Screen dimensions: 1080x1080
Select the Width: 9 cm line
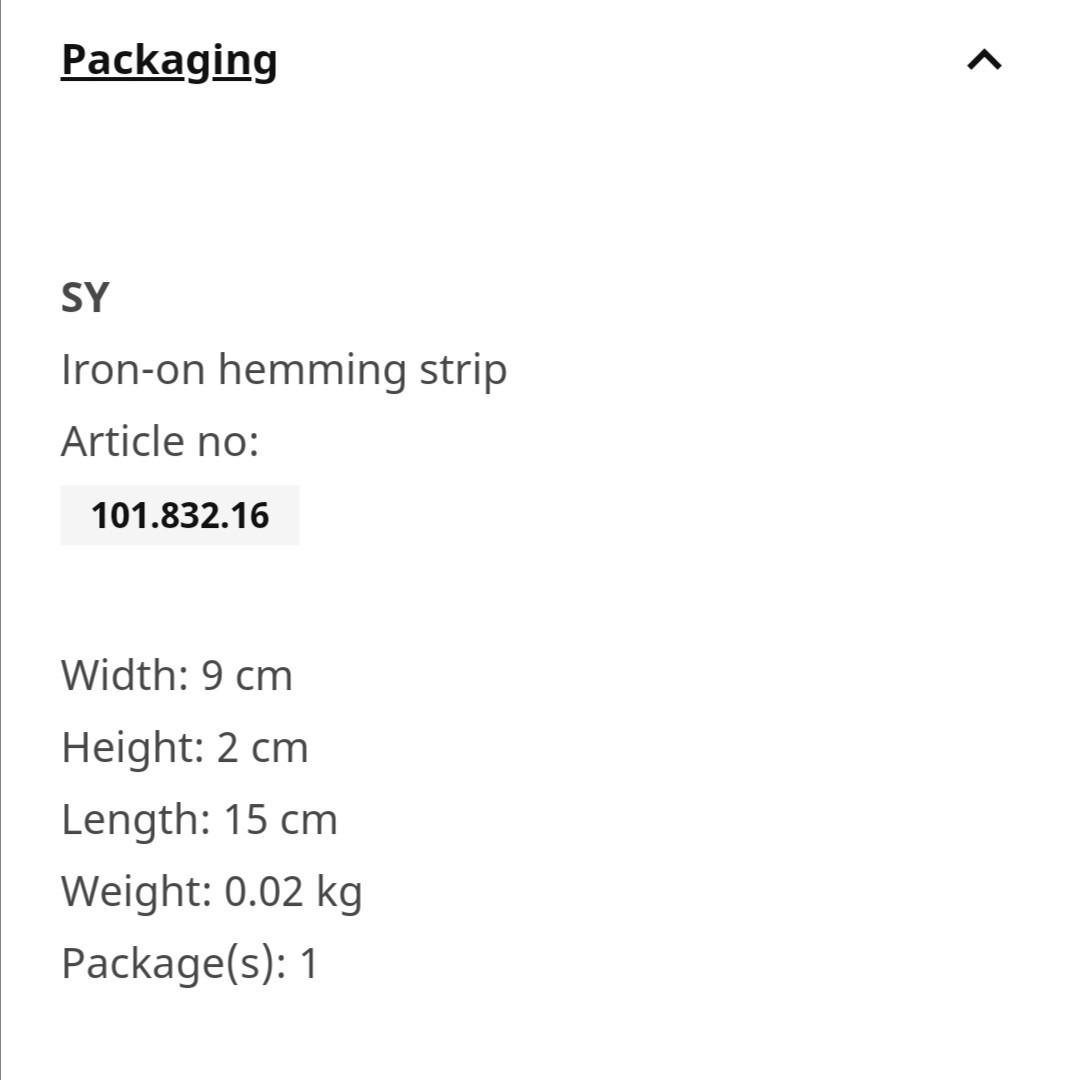[177, 675]
